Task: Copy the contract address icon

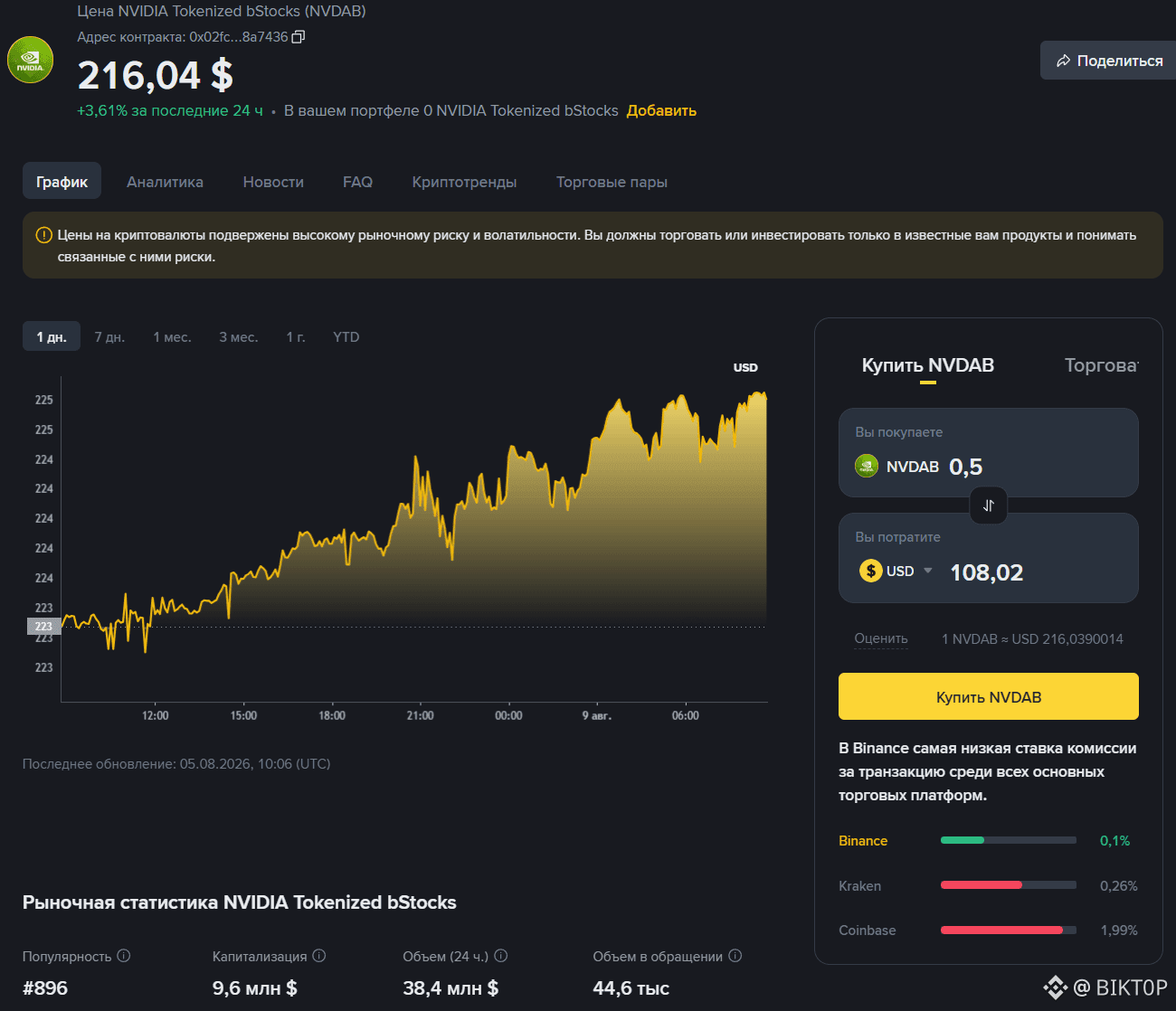Action: [299, 37]
